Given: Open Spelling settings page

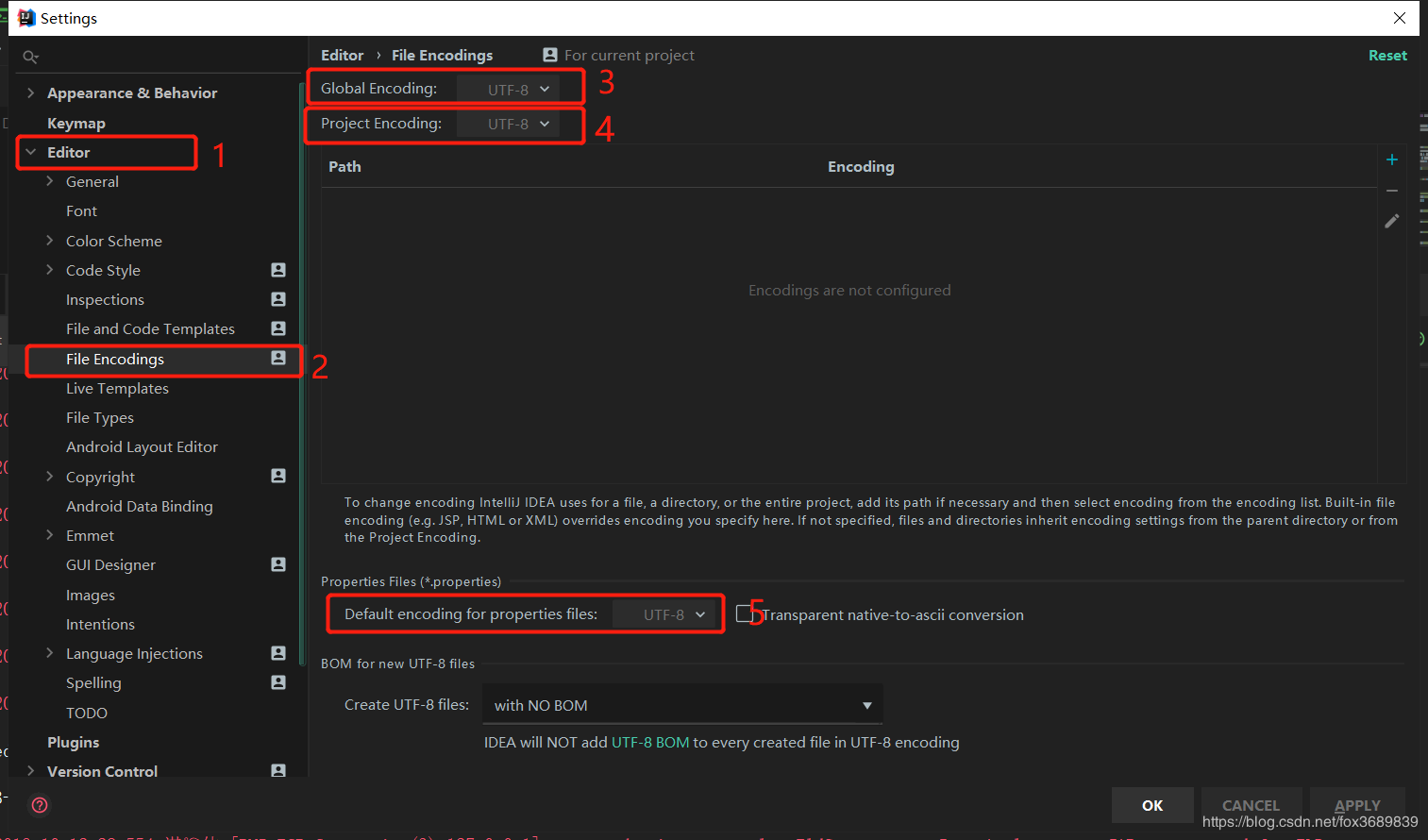Looking at the screenshot, I should click(x=93, y=682).
